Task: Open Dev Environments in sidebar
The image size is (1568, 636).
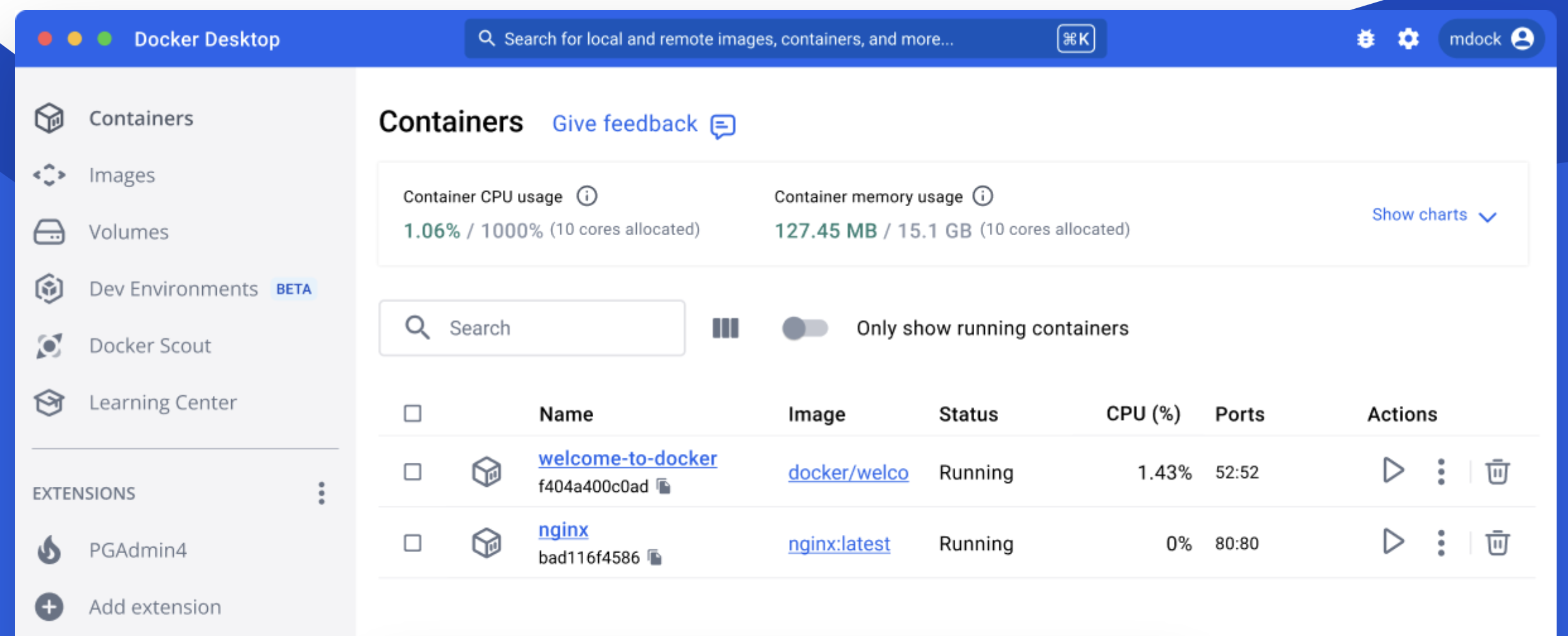Action: [174, 289]
